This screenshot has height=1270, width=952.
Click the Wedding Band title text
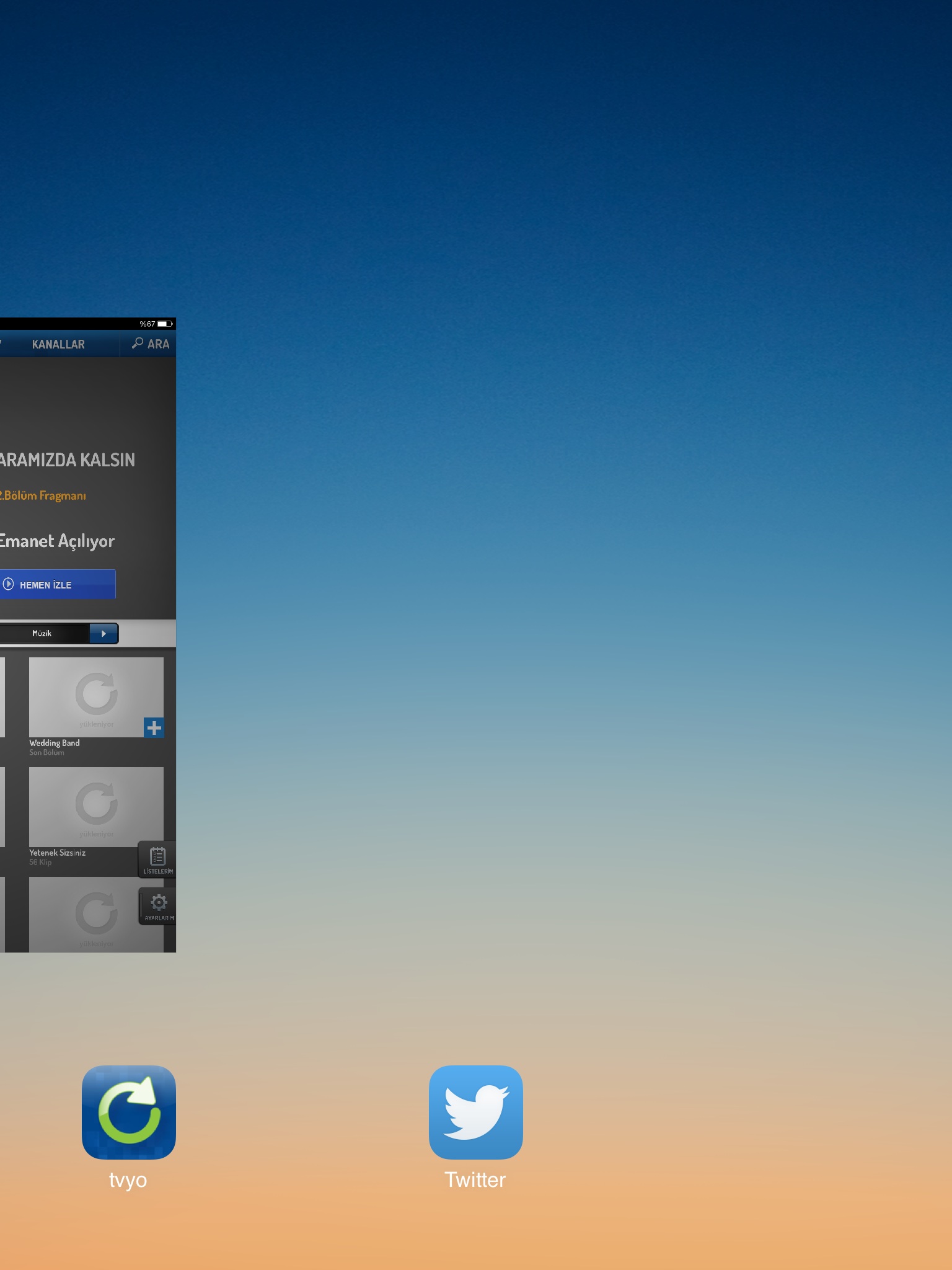coord(55,742)
